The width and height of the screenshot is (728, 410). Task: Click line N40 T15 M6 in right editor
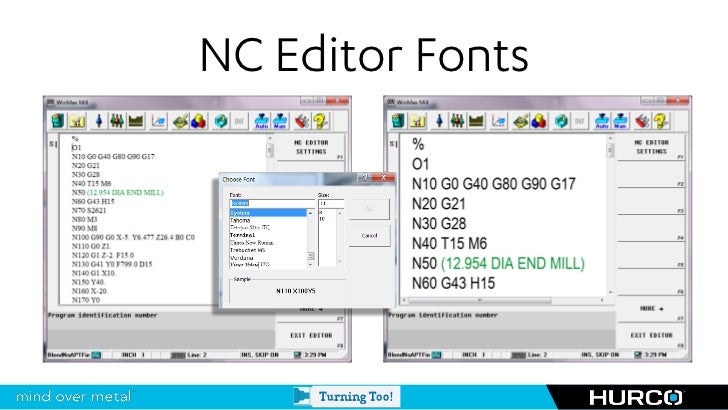[x=449, y=243]
